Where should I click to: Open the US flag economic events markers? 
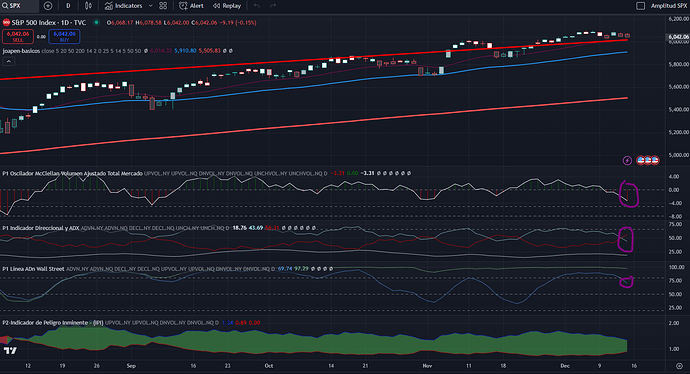click(648, 160)
